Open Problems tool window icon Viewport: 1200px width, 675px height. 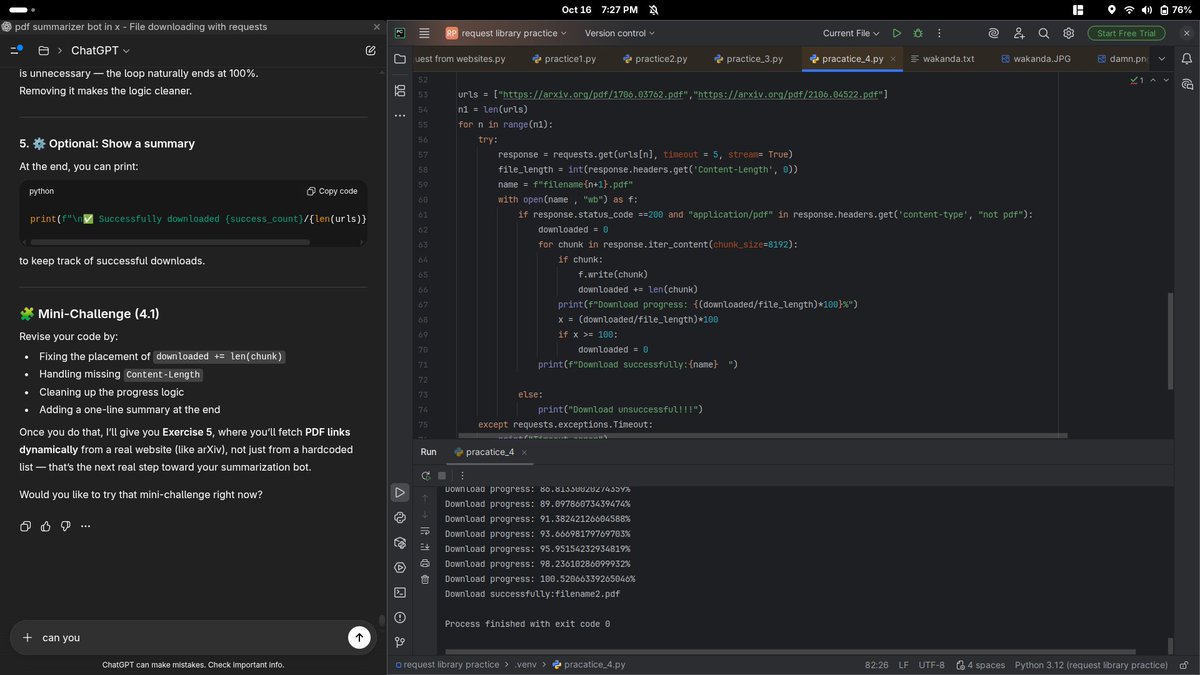coord(400,618)
